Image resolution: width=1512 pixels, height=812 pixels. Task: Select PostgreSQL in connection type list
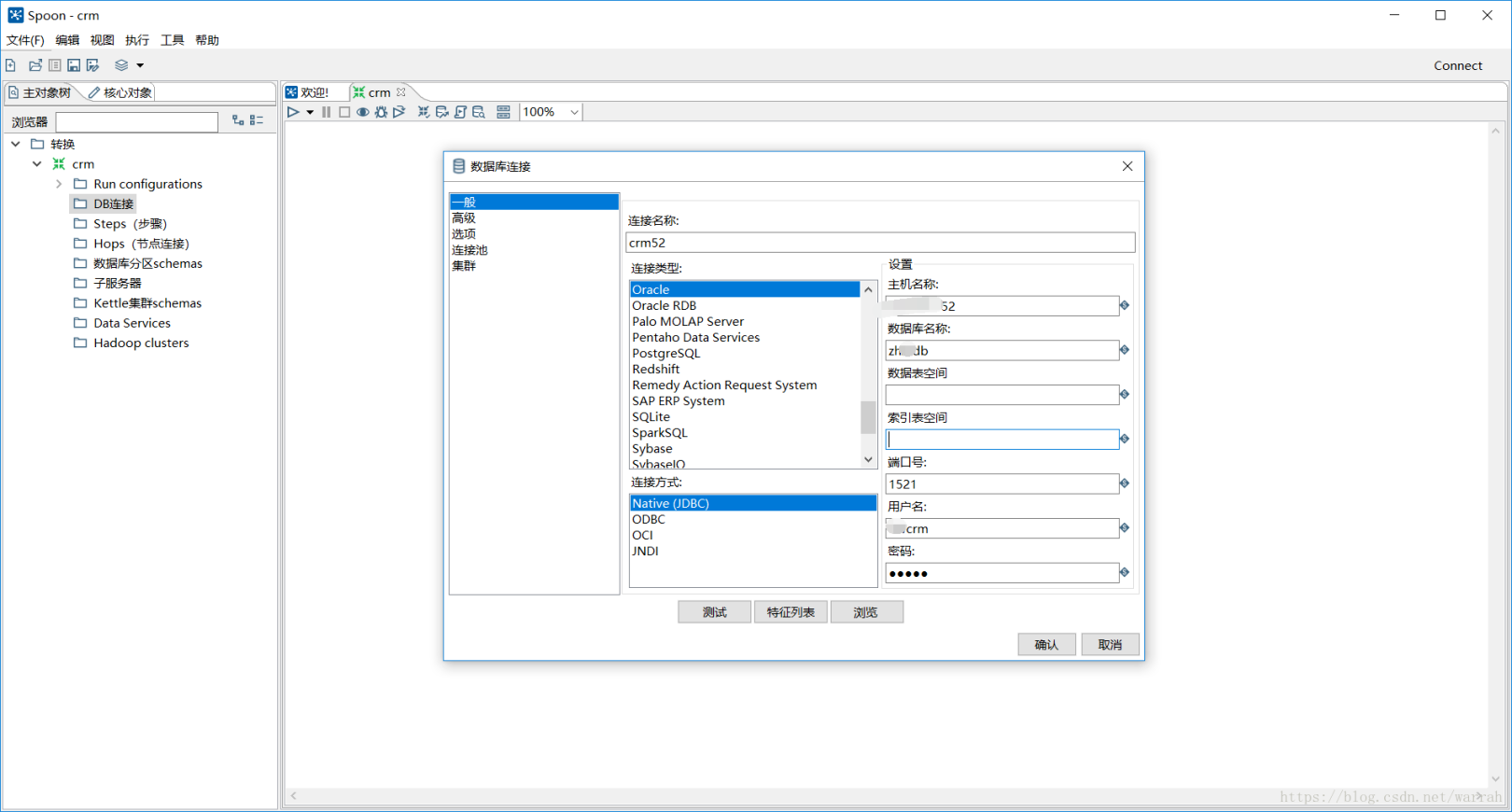pos(665,353)
